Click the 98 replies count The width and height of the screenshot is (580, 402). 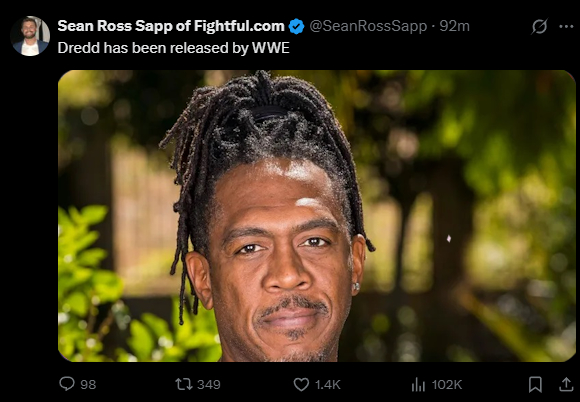[x=88, y=385]
